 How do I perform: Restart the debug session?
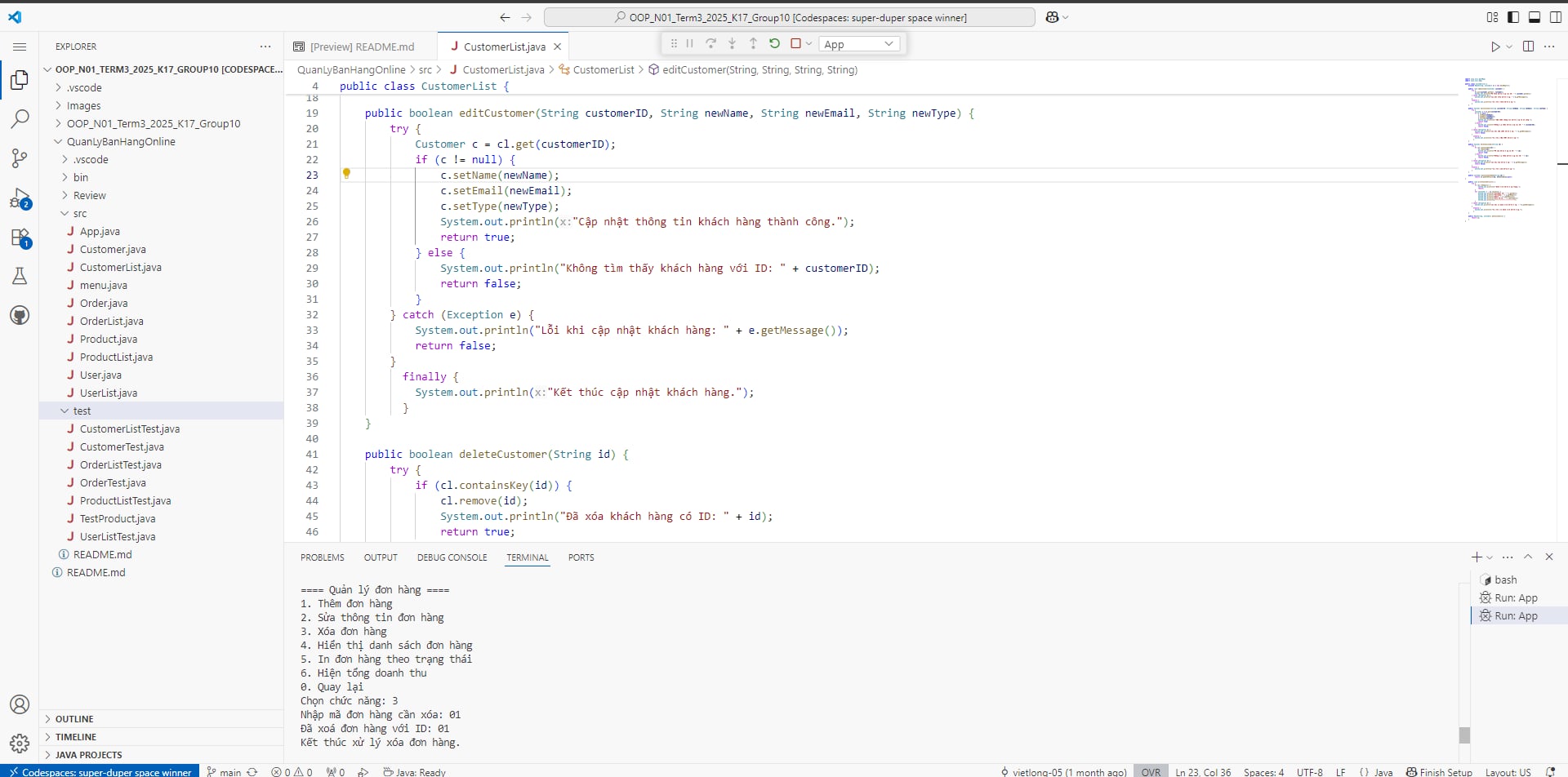coord(774,43)
